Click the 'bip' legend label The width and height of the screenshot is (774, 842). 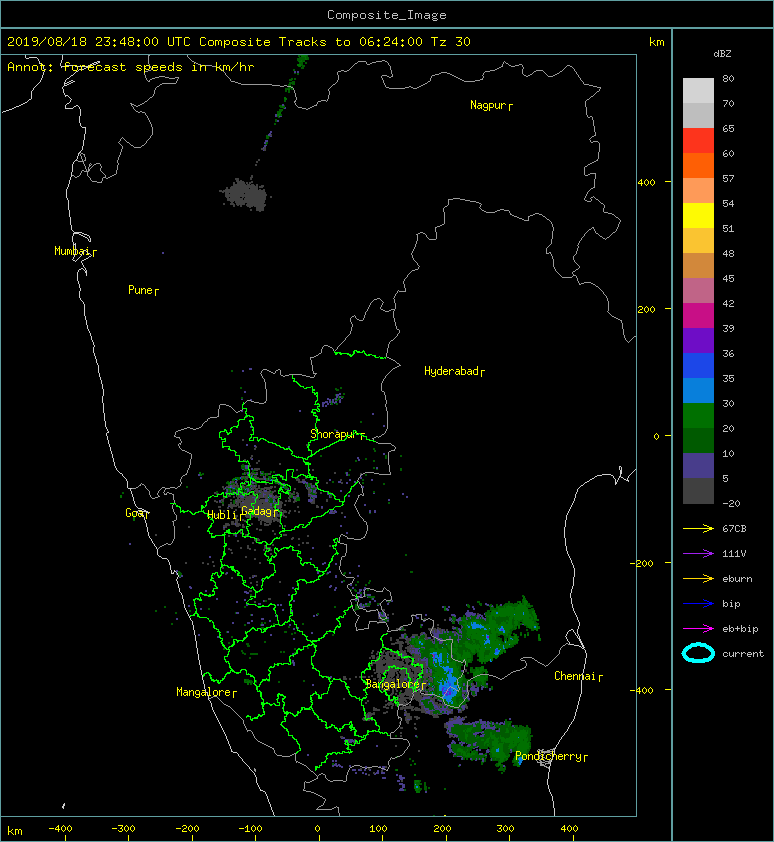(731, 604)
